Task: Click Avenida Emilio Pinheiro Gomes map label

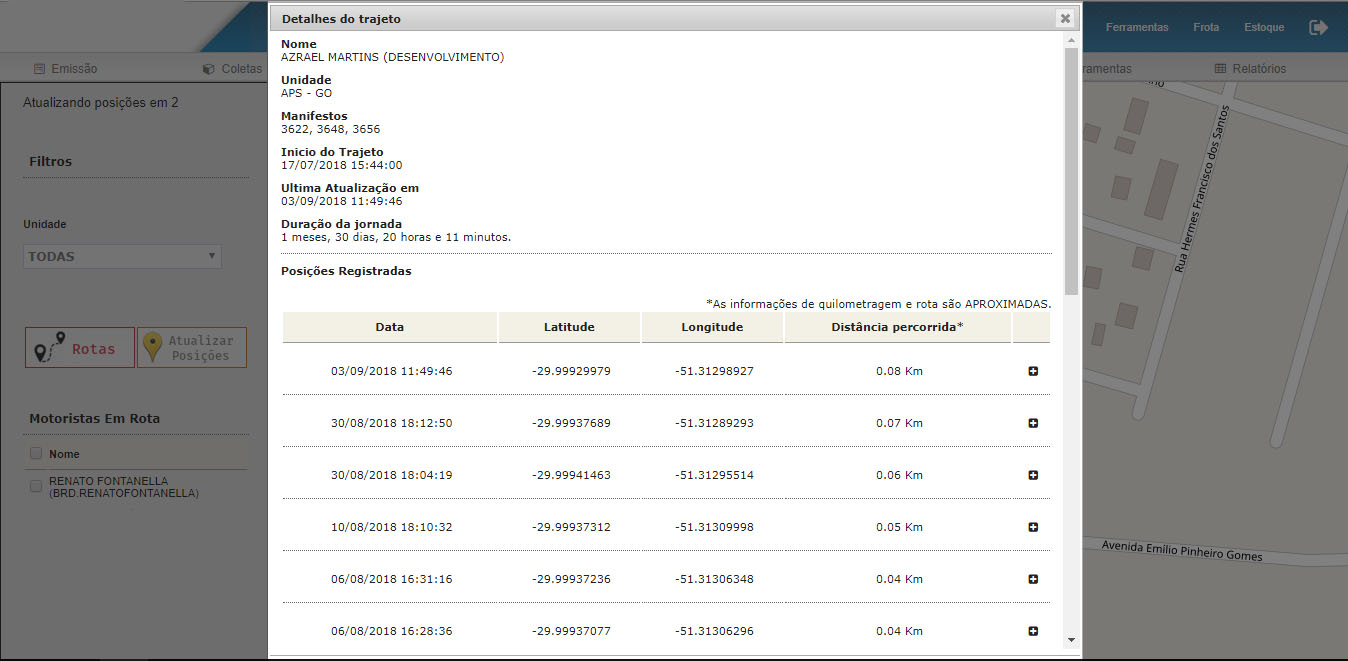Action: tap(1182, 551)
